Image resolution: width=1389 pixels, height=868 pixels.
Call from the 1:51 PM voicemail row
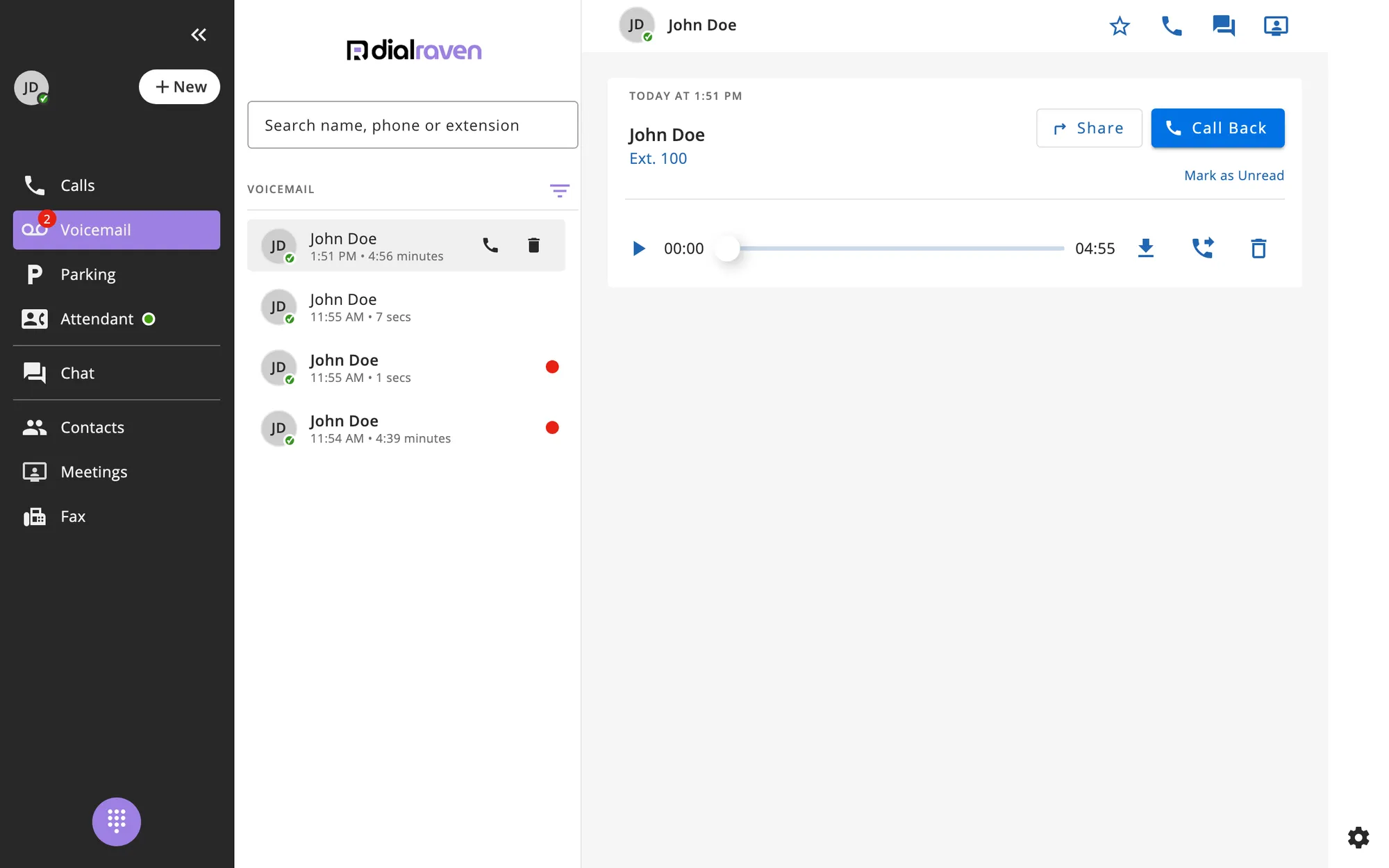pyautogui.click(x=490, y=245)
